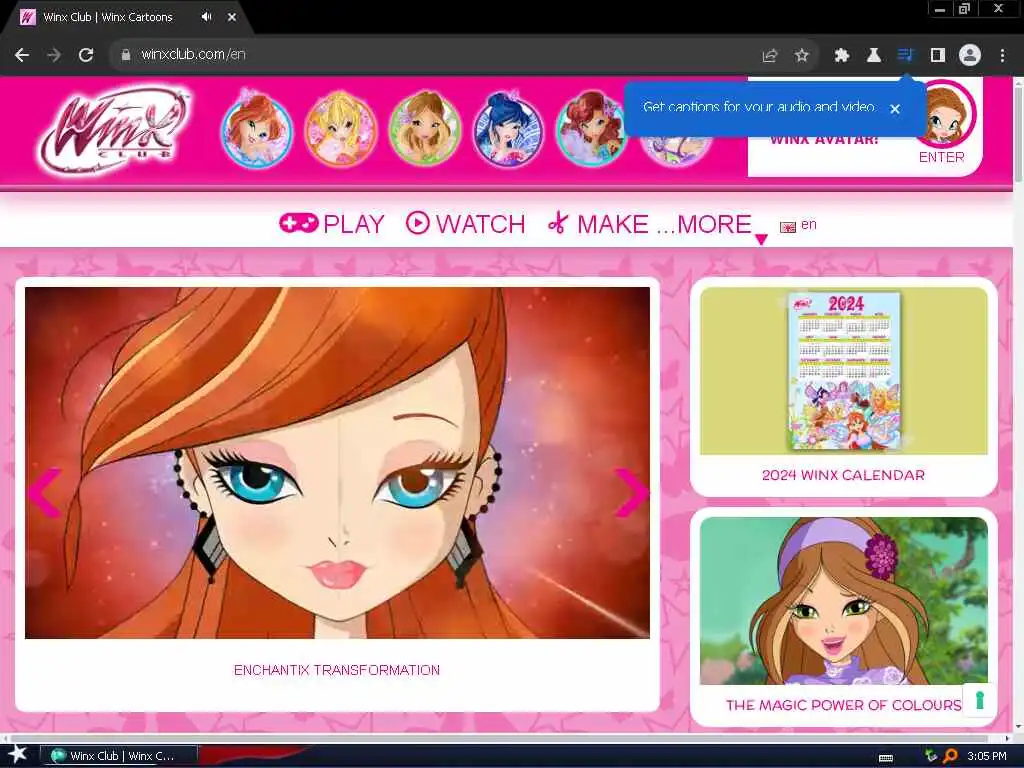Open the magnifier search tray icon
Screen dimensions: 1024x768
[x=950, y=756]
